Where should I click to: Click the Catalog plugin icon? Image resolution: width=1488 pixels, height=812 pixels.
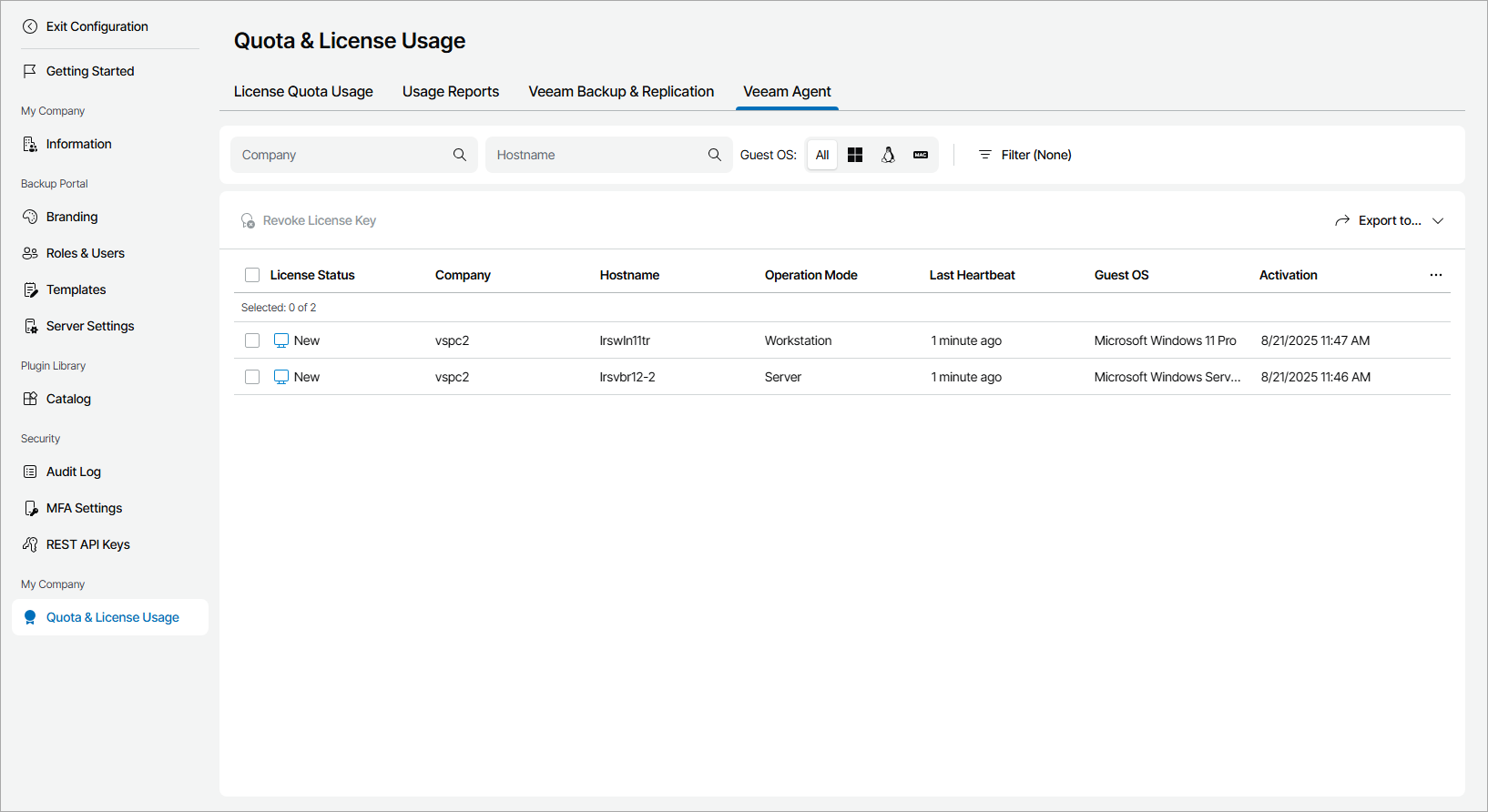(30, 399)
